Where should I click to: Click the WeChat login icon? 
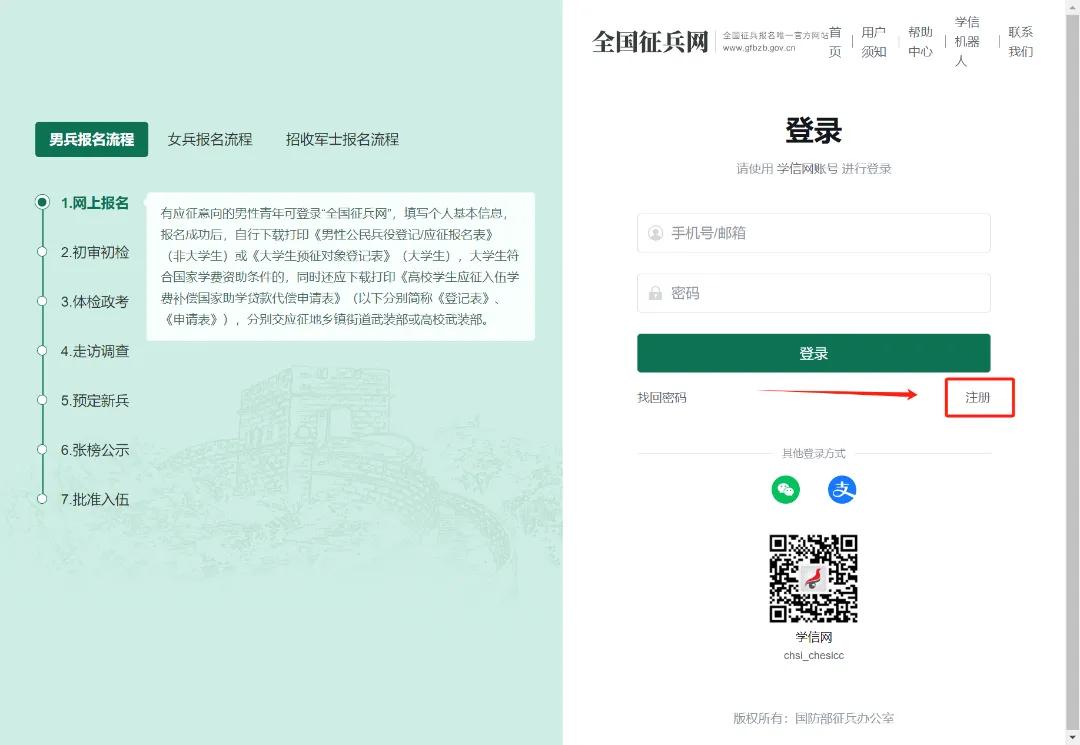click(785, 490)
